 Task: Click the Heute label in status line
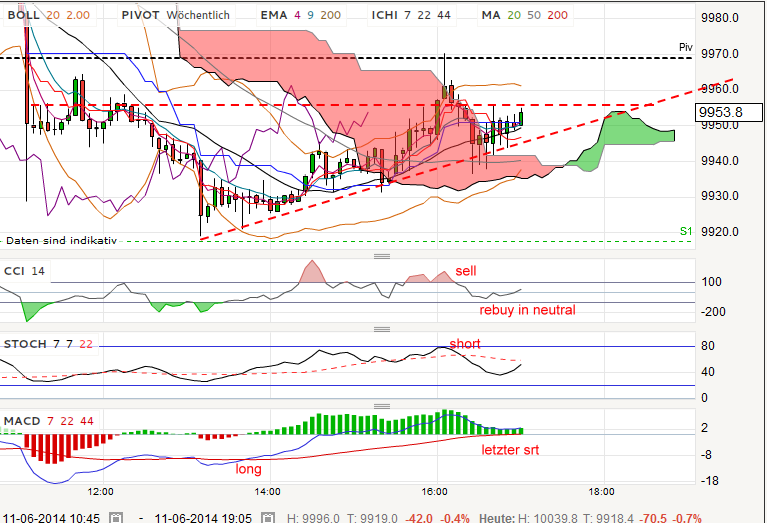[496, 518]
